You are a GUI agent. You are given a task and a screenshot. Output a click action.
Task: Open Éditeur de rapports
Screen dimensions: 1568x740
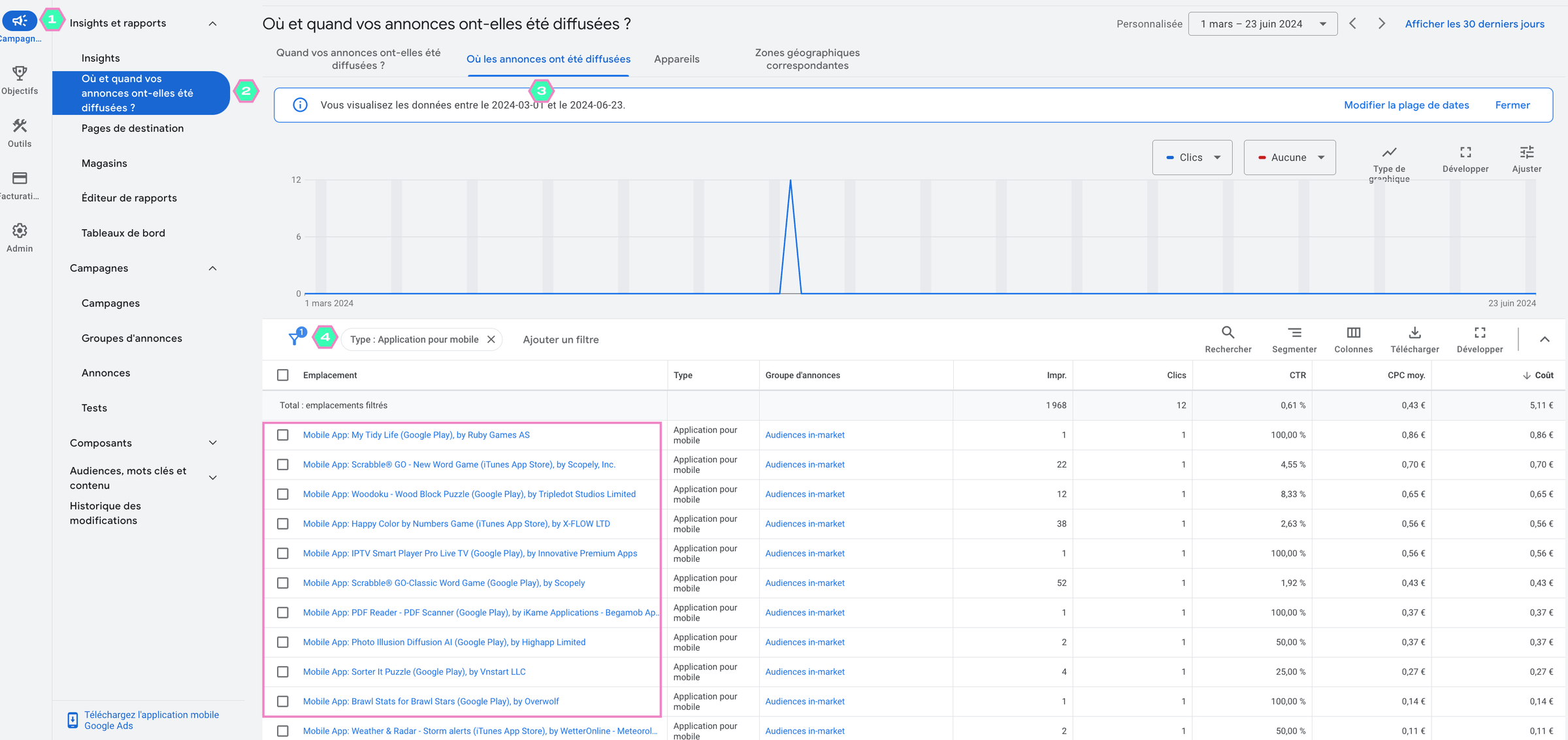pyautogui.click(x=129, y=198)
